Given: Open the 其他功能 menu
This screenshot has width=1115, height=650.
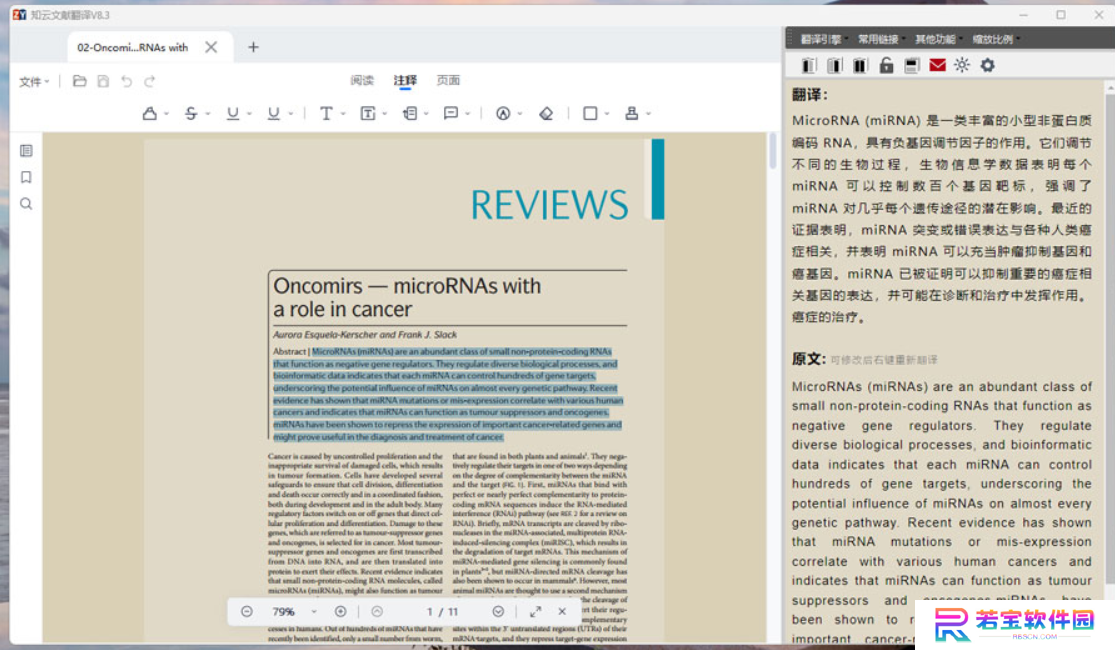Looking at the screenshot, I should coord(938,39).
